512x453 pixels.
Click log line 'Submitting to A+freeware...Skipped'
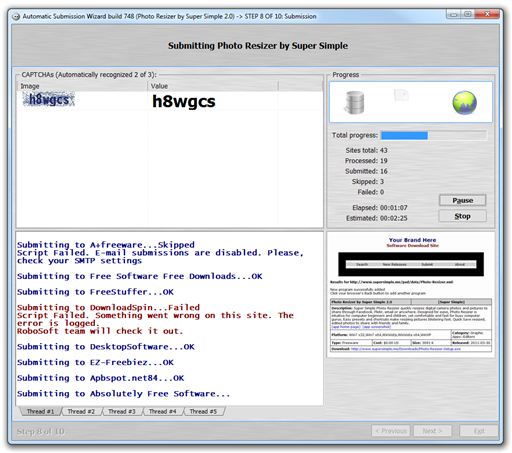tap(106, 245)
